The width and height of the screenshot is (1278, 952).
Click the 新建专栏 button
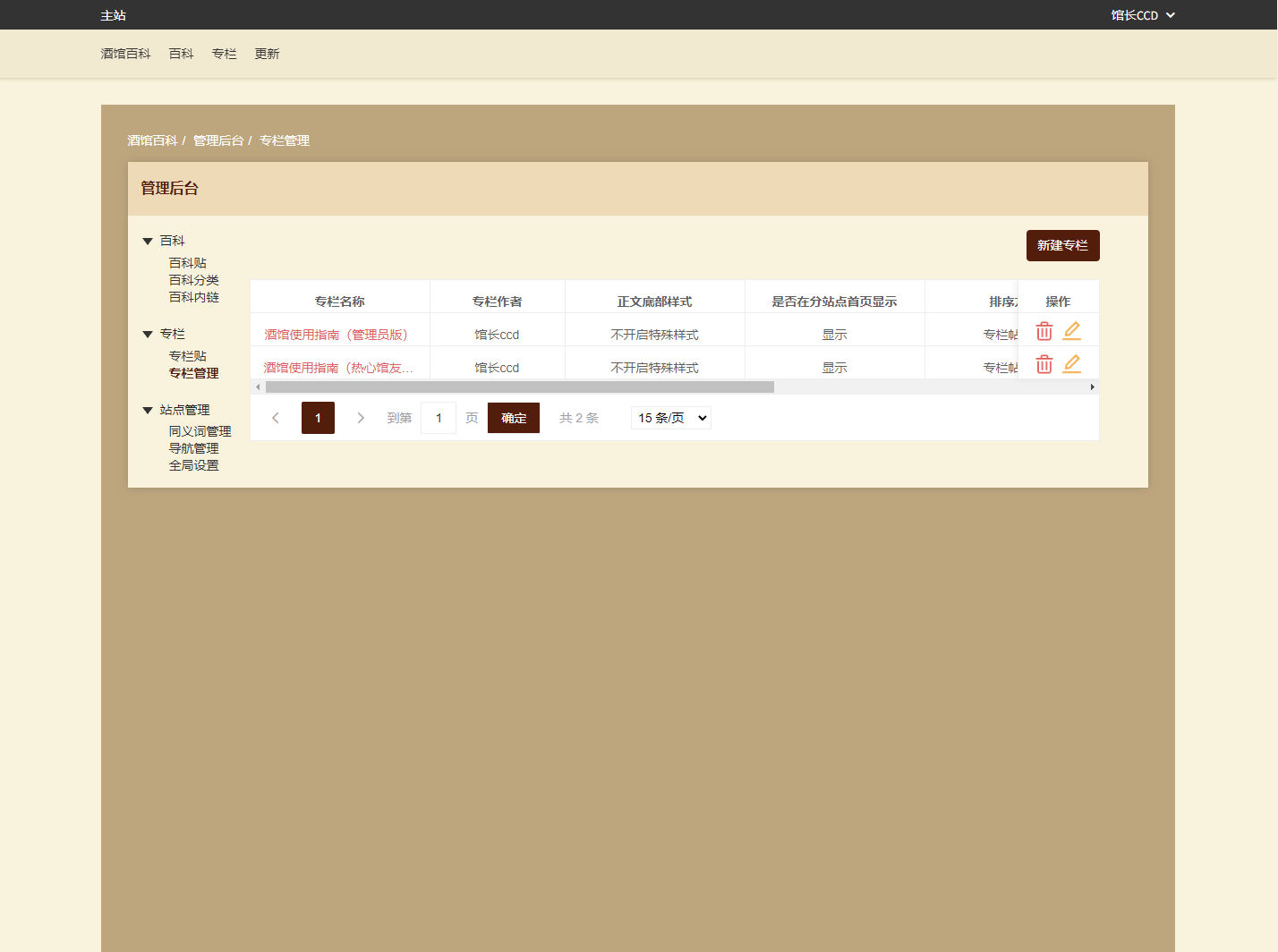1062,245
